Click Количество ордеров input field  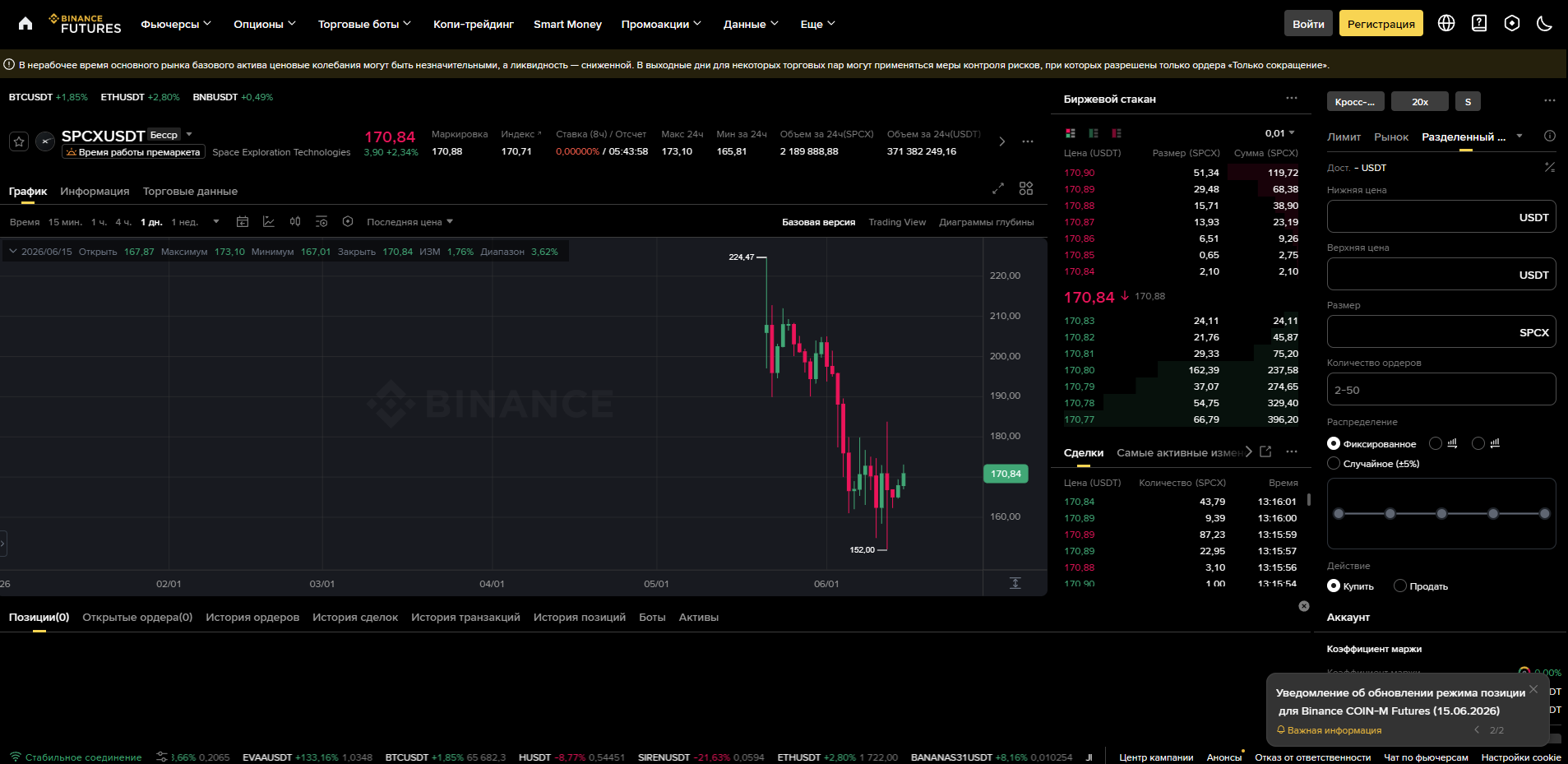click(1441, 389)
